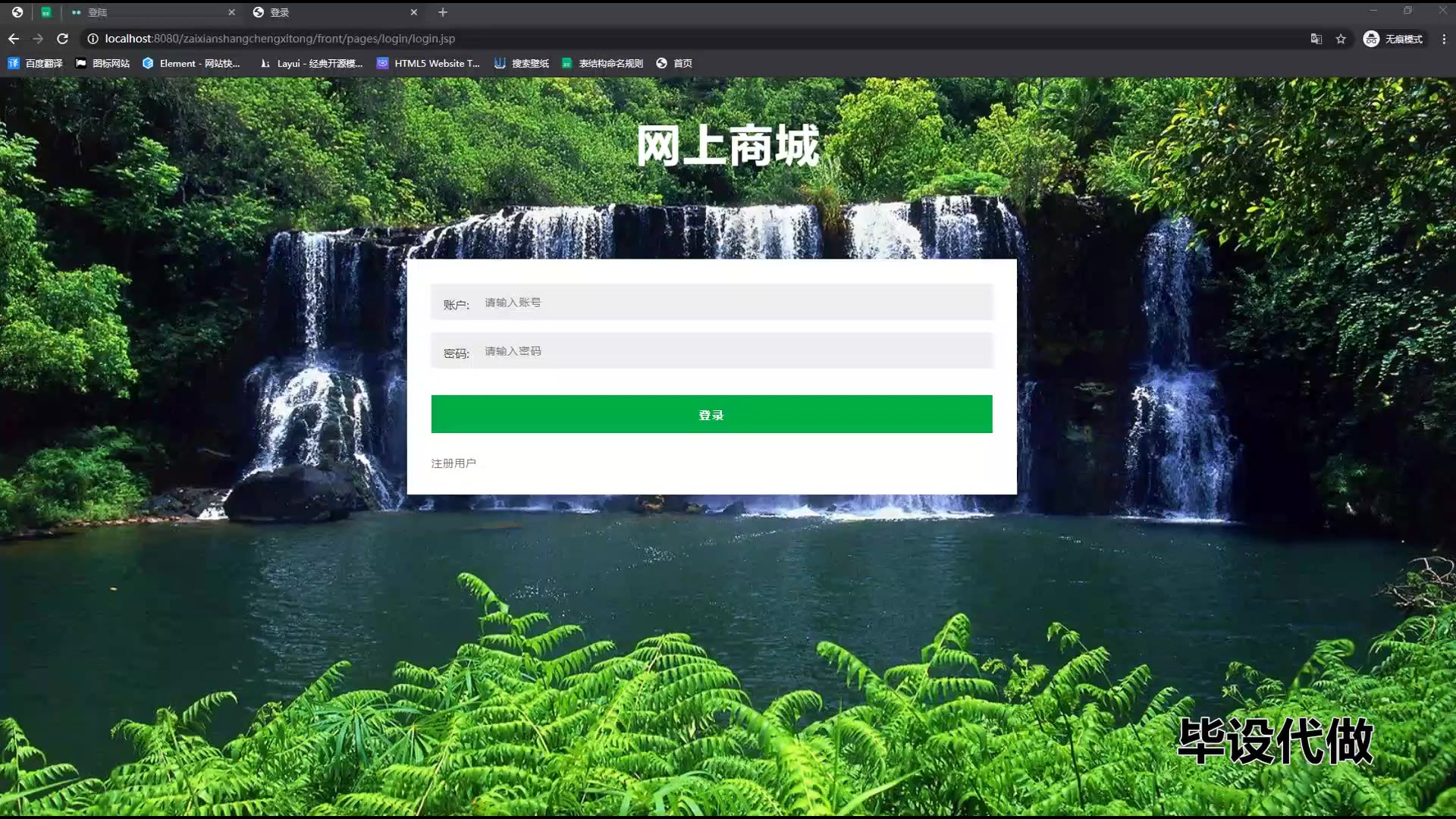Click the 注册用户 register link

[453, 463]
